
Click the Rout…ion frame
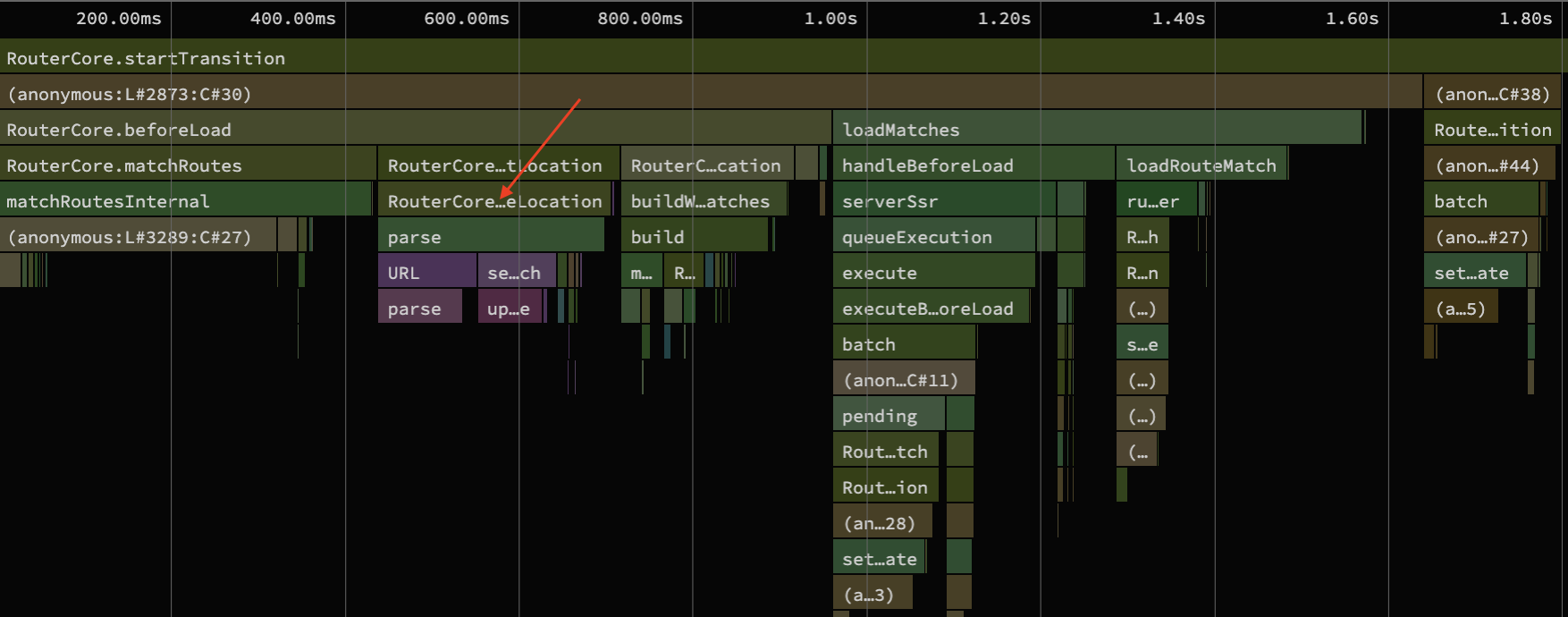(x=886, y=486)
